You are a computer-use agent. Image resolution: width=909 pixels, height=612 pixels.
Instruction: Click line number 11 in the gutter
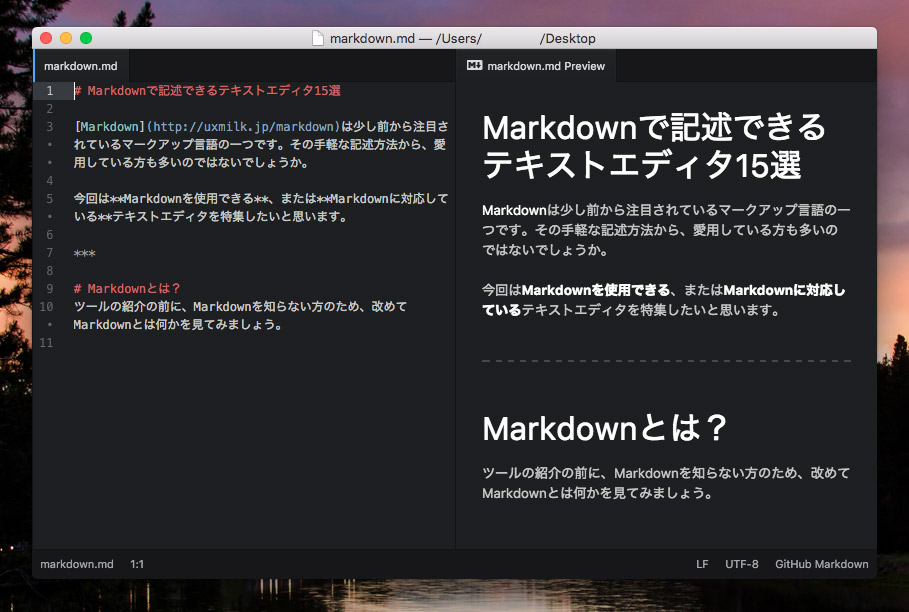pyautogui.click(x=46, y=343)
